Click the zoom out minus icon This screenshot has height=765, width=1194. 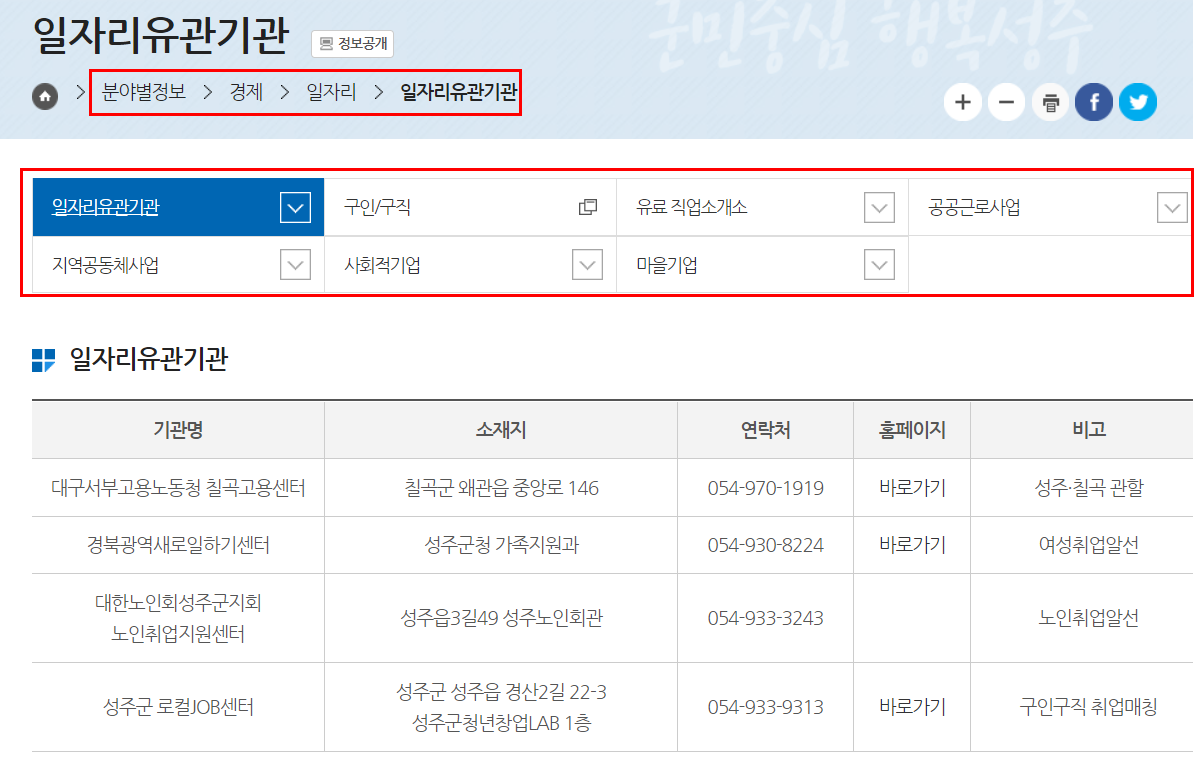pyautogui.click(x=1006, y=102)
